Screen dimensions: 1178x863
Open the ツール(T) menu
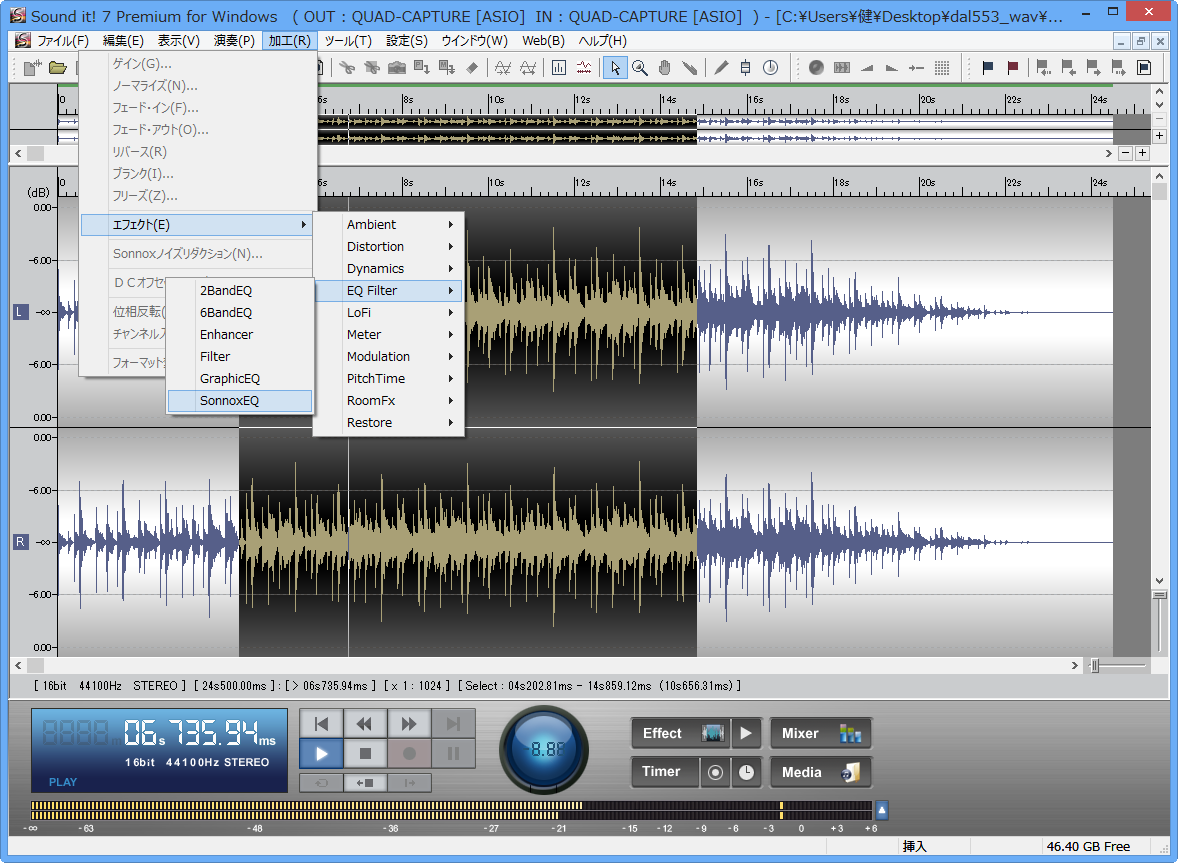348,41
